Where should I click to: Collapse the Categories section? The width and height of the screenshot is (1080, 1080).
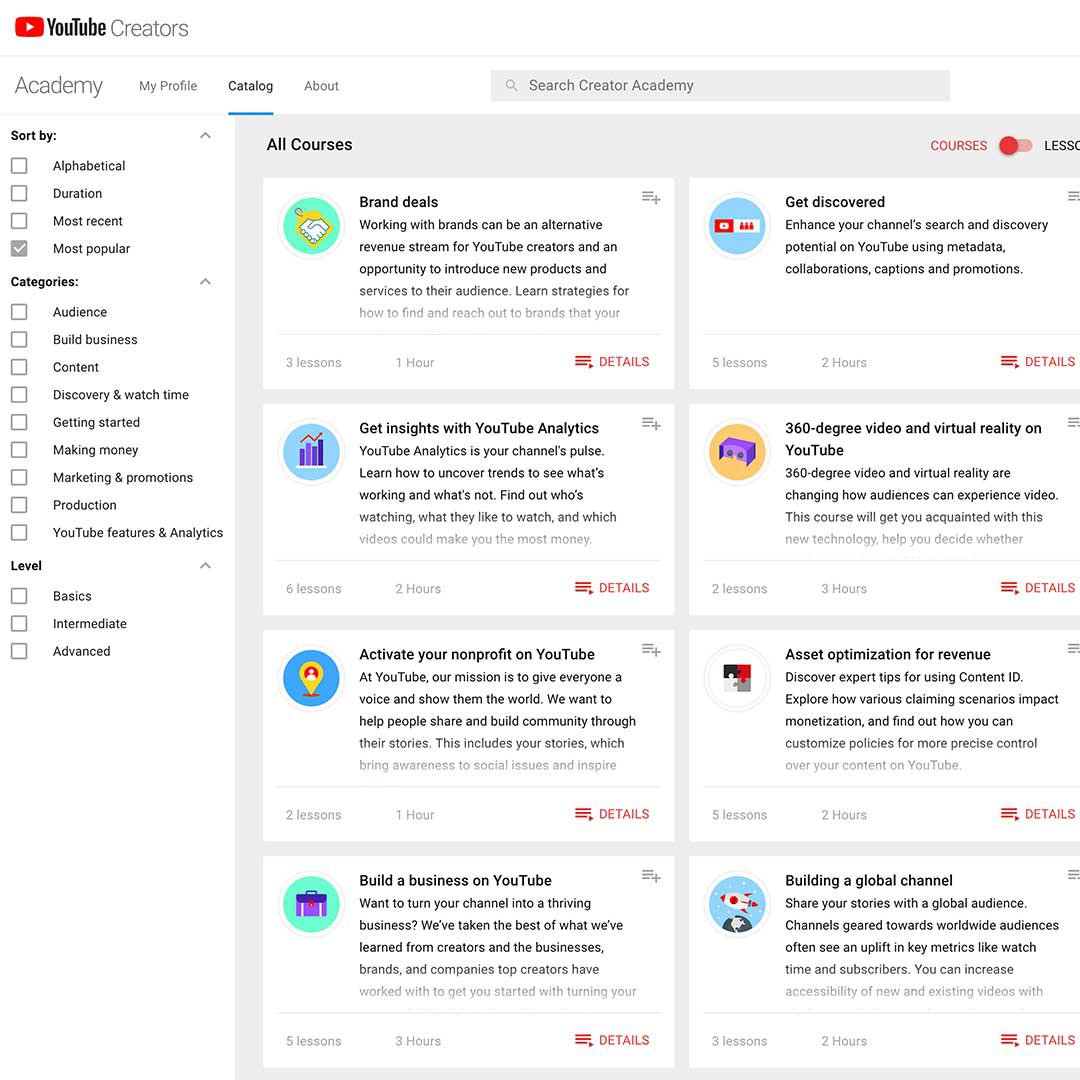tap(205, 281)
